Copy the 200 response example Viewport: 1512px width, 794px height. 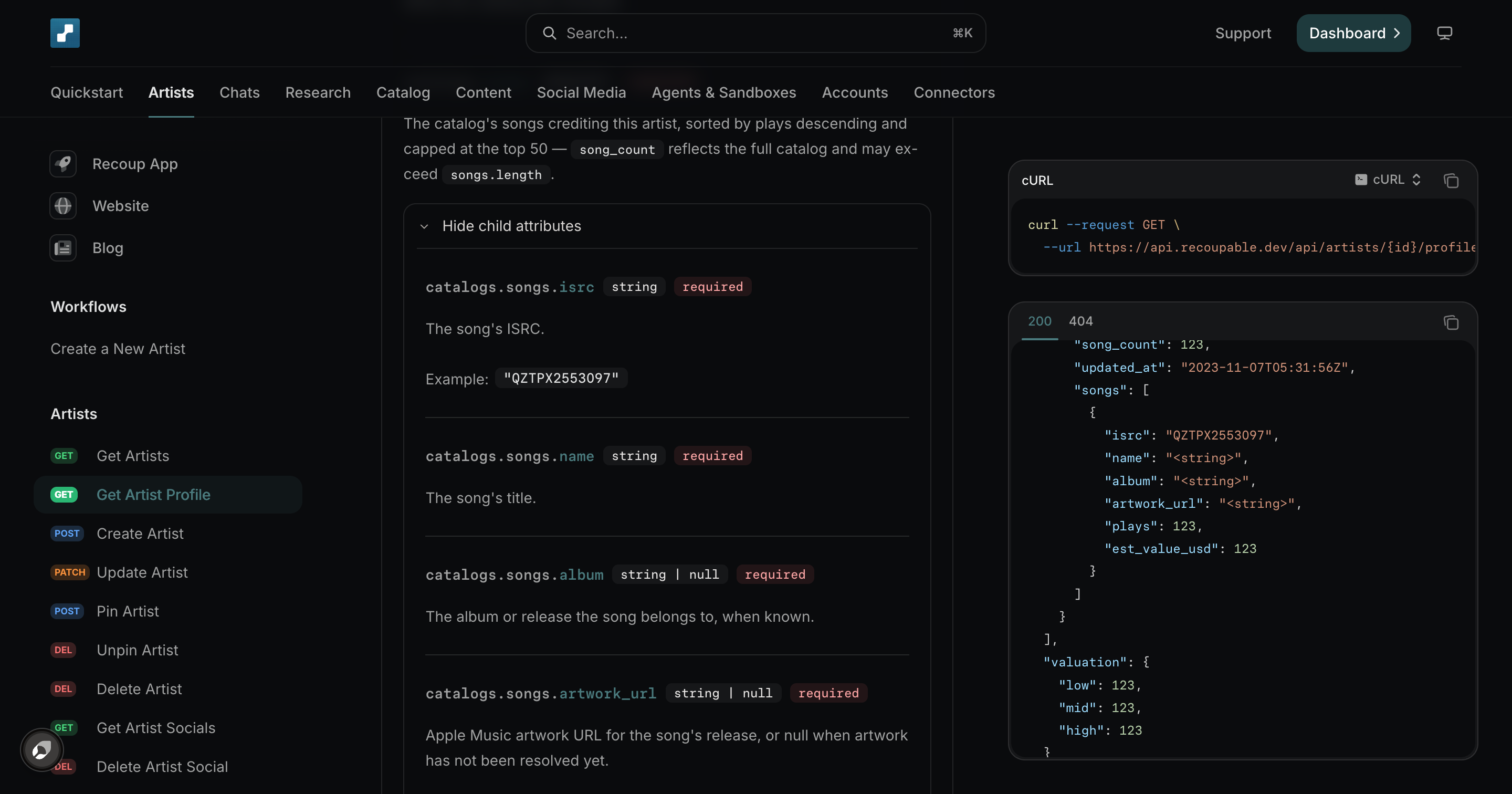[1451, 322]
